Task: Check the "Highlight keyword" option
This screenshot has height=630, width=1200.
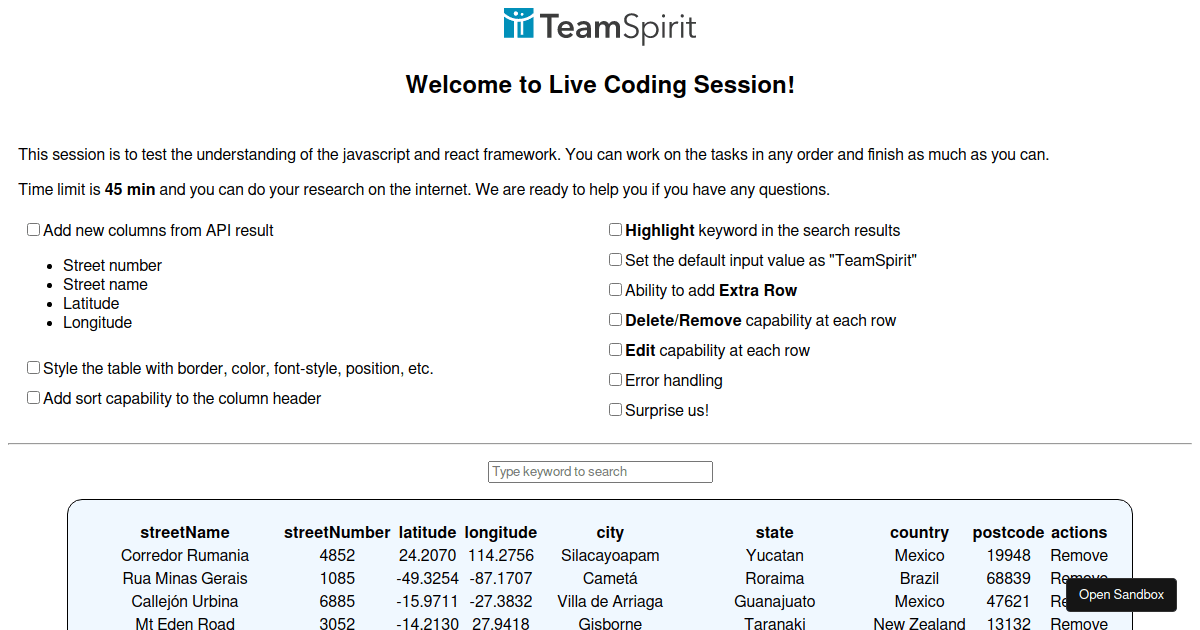Action: 615,229
